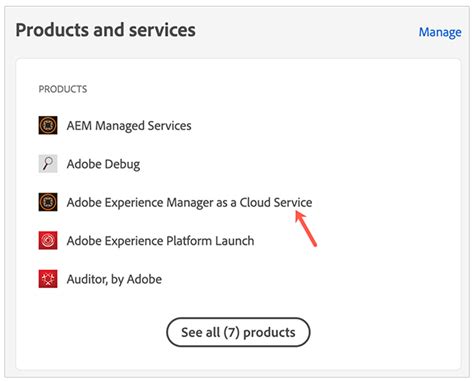Screen dimensions: 474x382
Task: Open AEM Managed Services
Action: pos(129,126)
